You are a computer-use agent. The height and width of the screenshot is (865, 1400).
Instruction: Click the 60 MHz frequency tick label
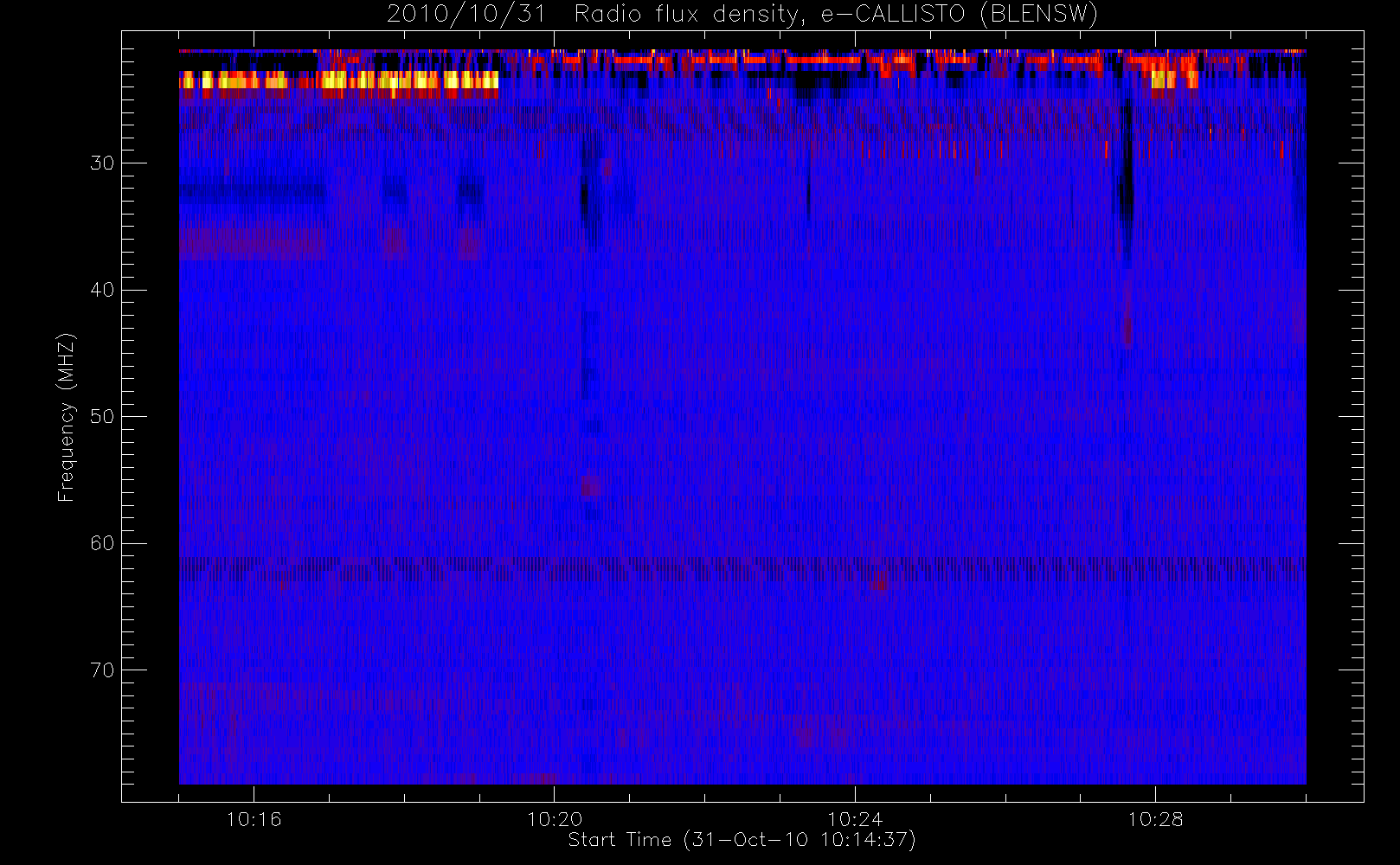101,543
